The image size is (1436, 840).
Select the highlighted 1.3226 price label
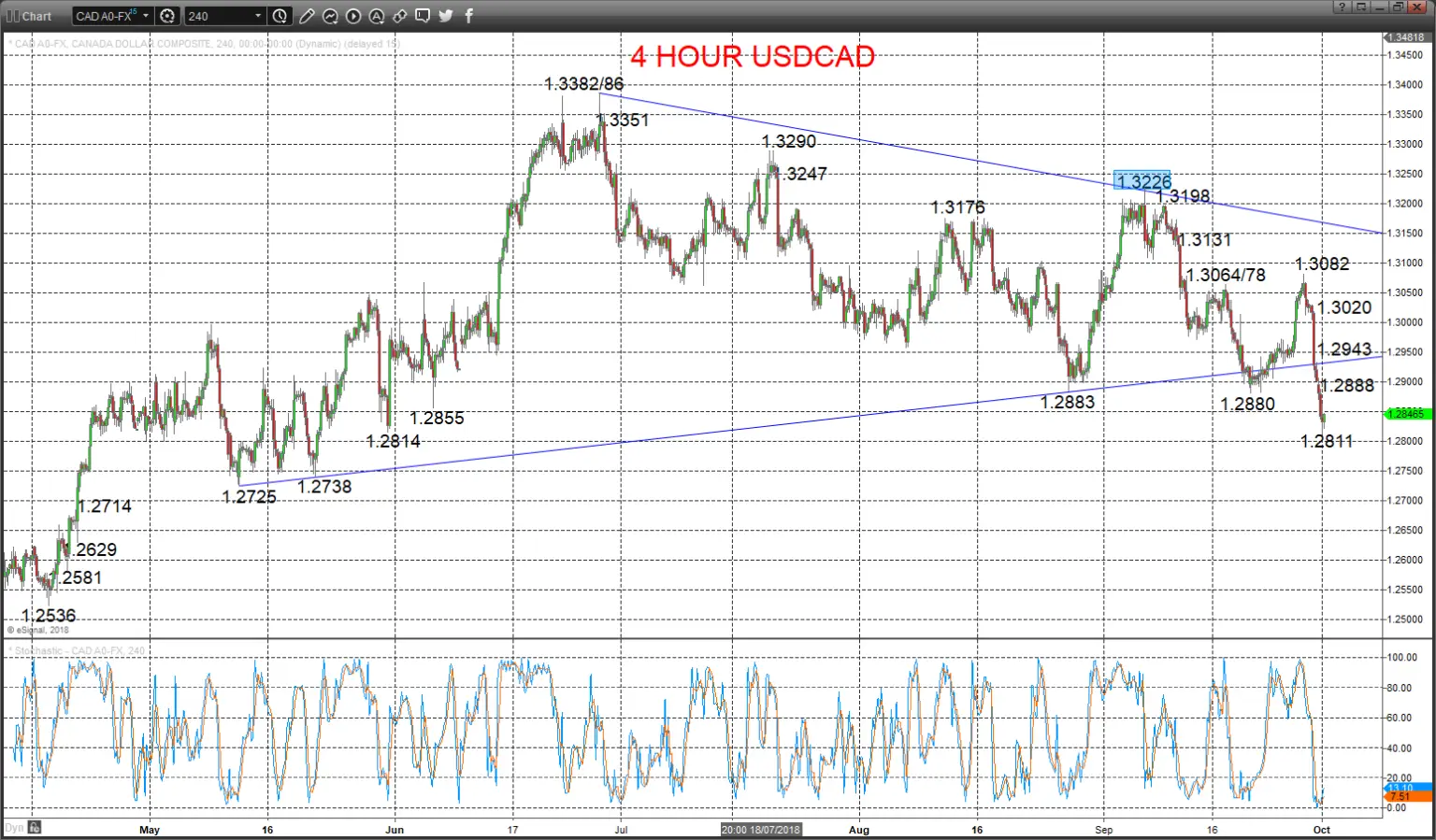(x=1142, y=181)
